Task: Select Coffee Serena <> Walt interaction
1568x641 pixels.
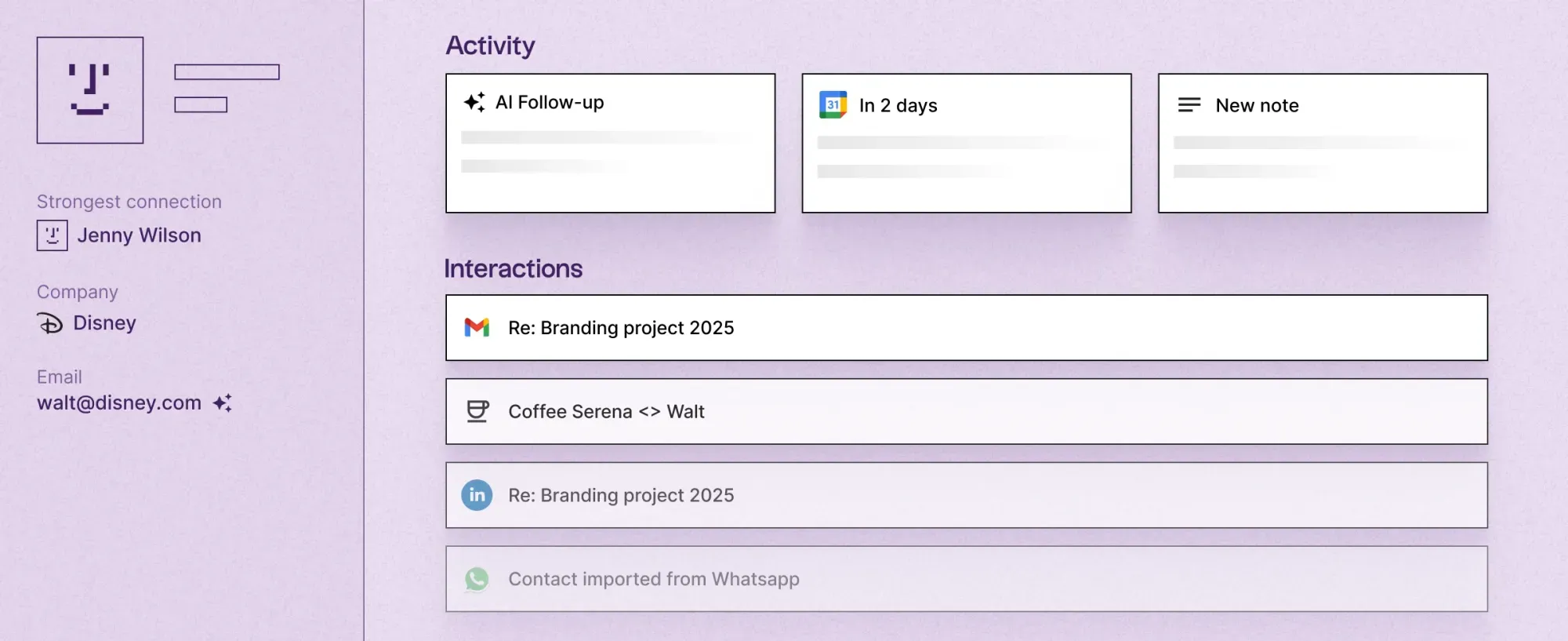Action: pyautogui.click(x=966, y=411)
